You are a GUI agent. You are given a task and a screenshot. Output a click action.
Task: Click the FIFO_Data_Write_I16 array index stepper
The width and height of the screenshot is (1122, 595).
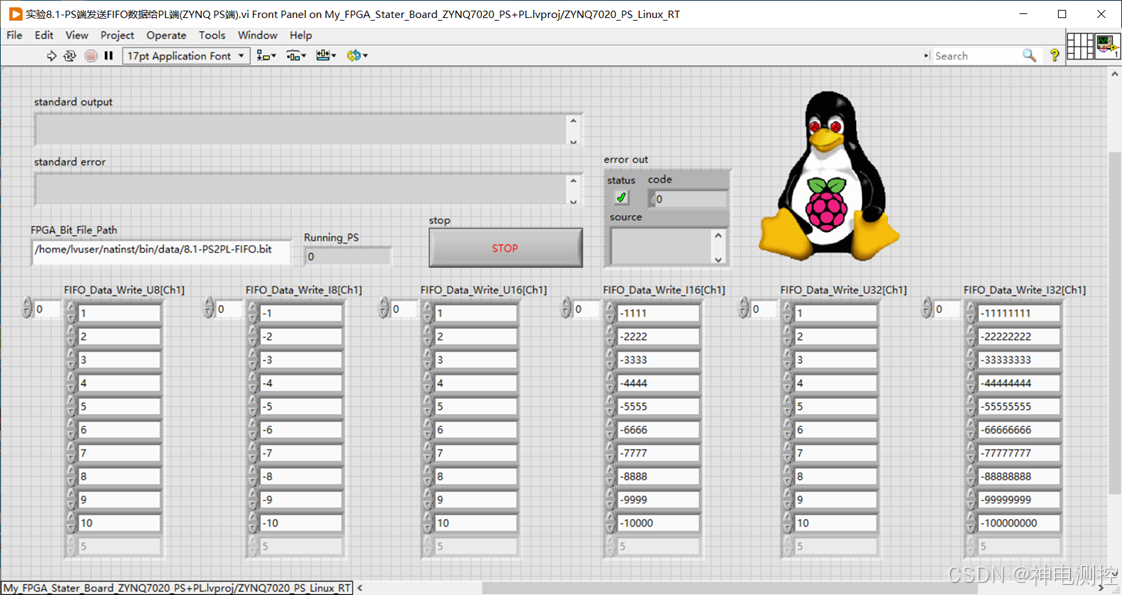pos(566,308)
